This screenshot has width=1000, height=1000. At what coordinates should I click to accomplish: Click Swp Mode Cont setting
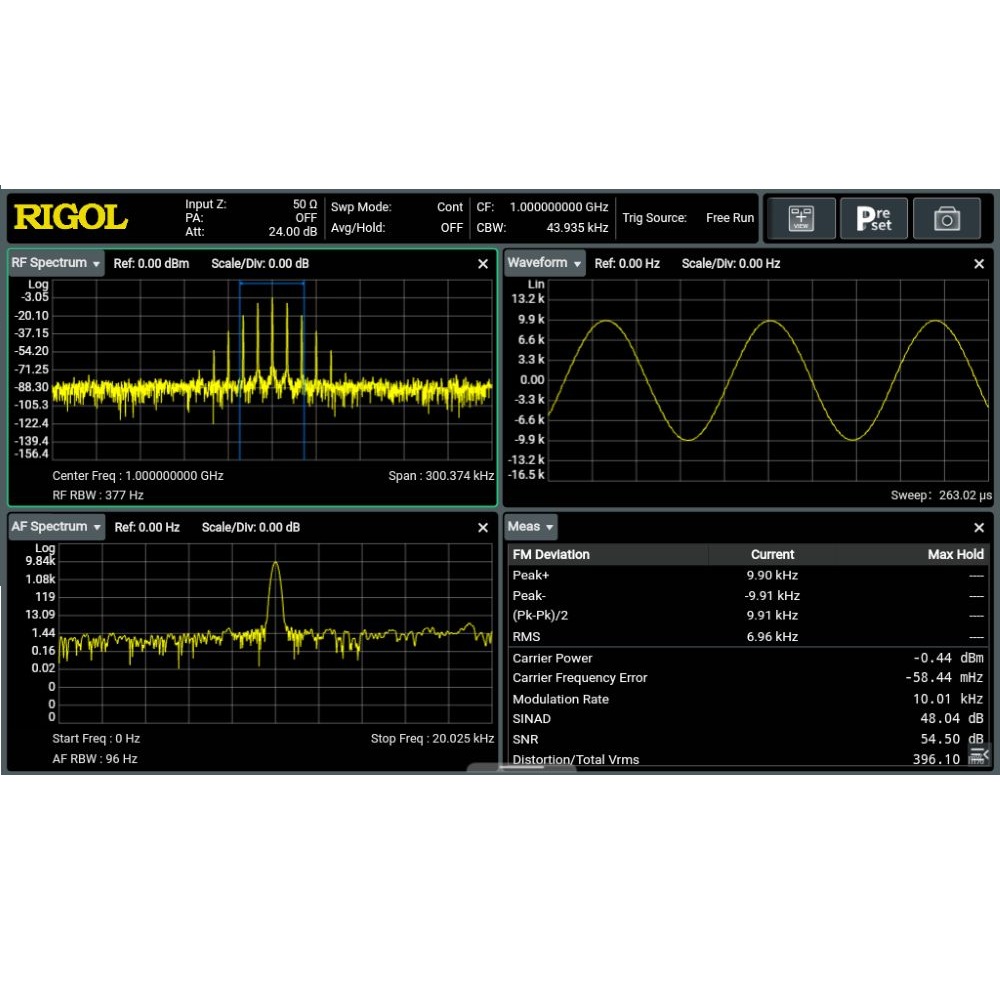click(x=397, y=207)
